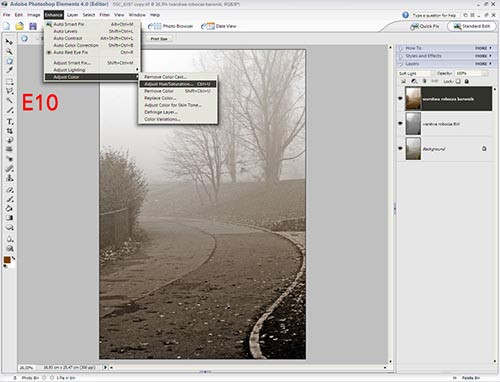Open the Layer menu
500x382 pixels.
click(72, 15)
